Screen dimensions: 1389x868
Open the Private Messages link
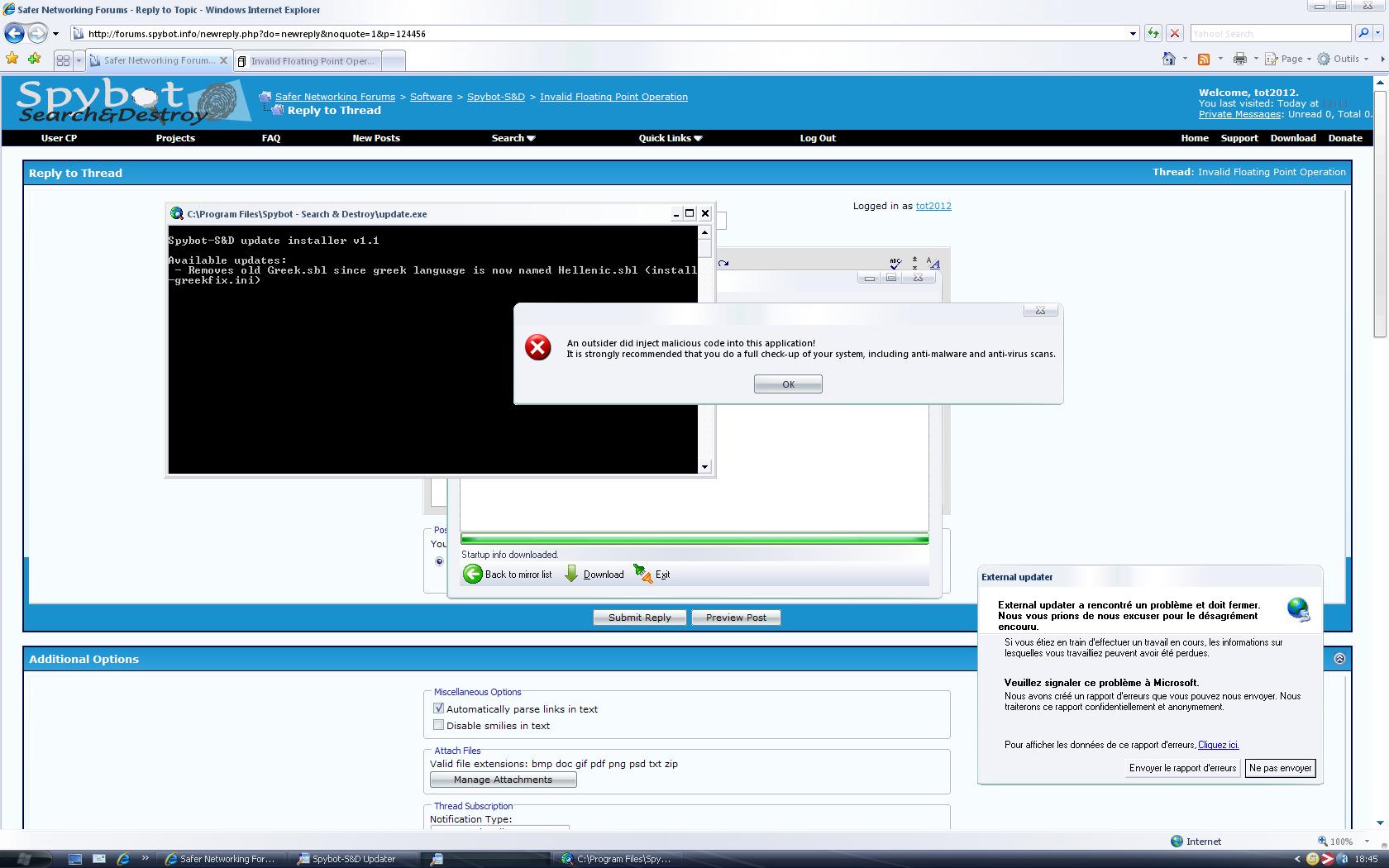[x=1239, y=114]
